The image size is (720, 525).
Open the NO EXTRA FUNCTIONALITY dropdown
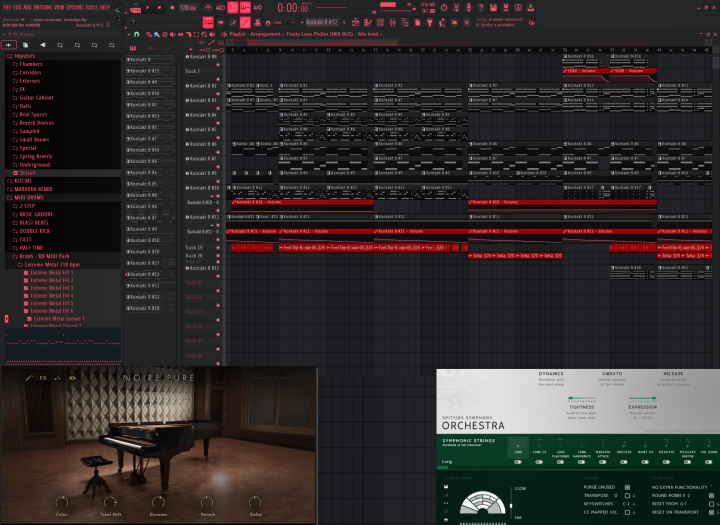click(x=681, y=487)
